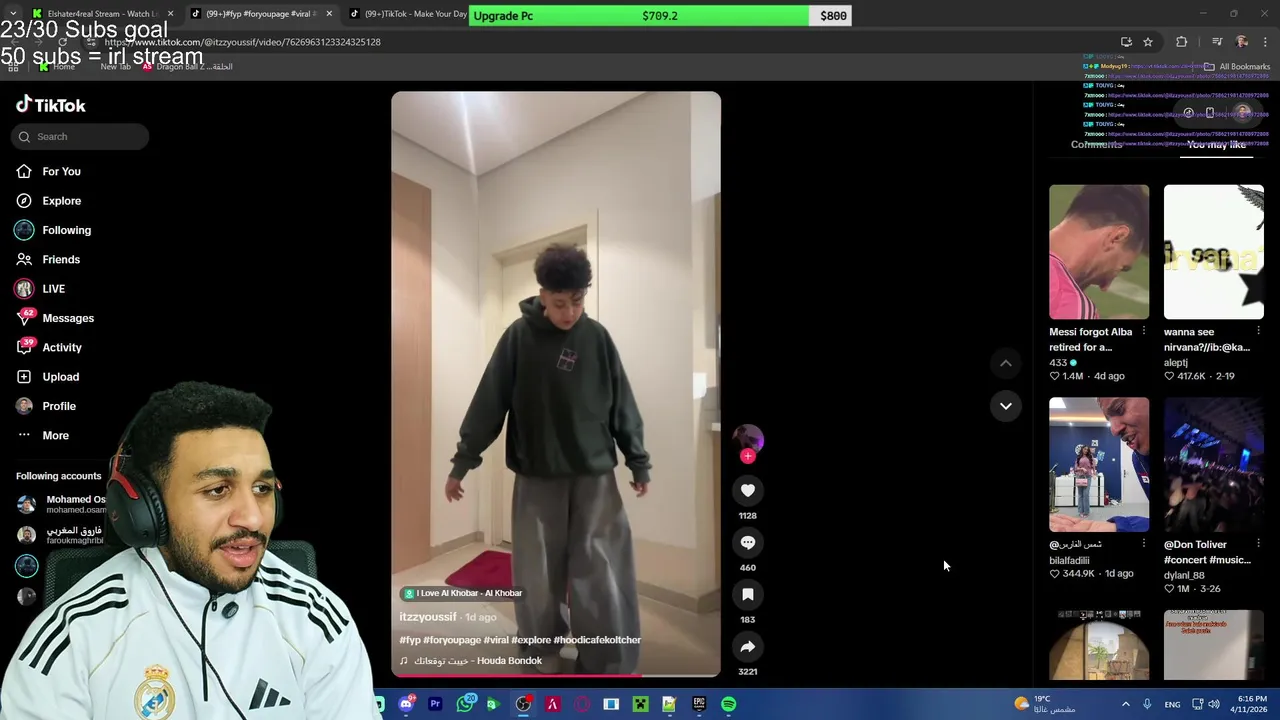Open the Dragon Ball Z bookmark
The image size is (1280, 720).
pos(187,67)
